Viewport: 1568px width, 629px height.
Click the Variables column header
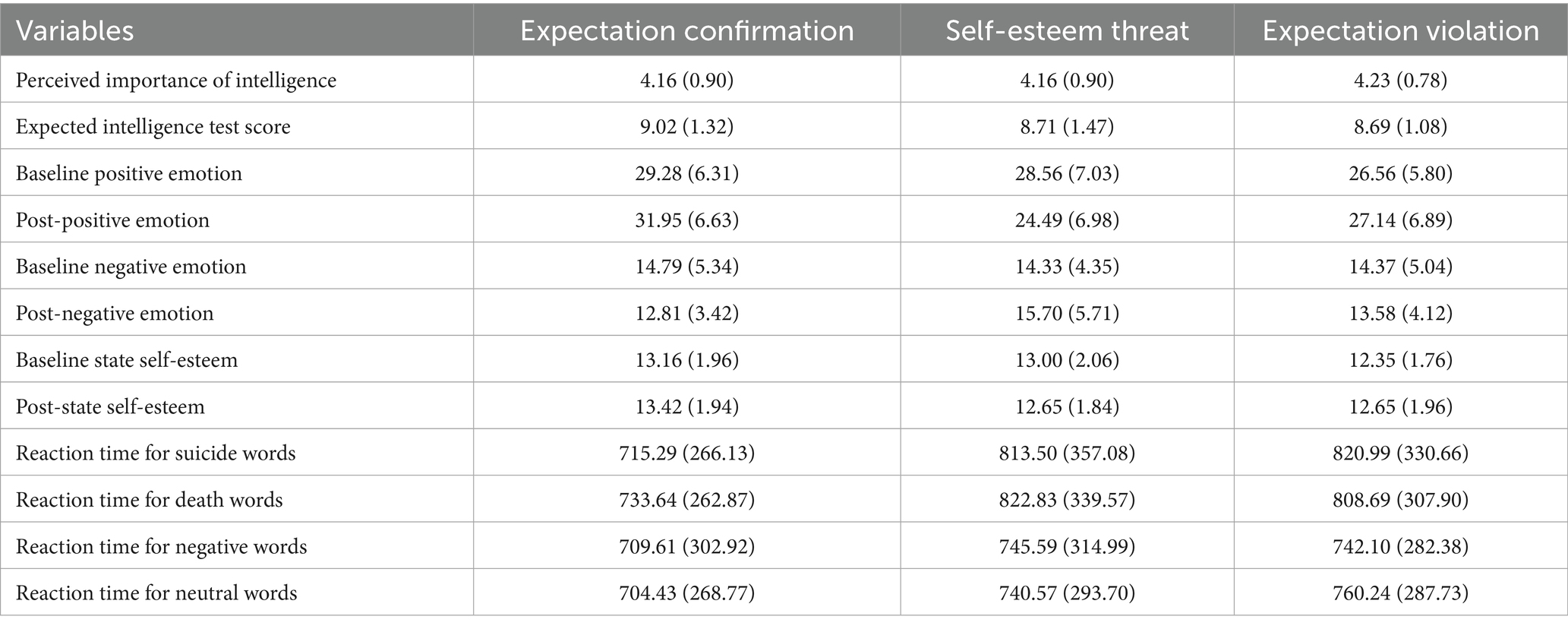pyautogui.click(x=74, y=31)
